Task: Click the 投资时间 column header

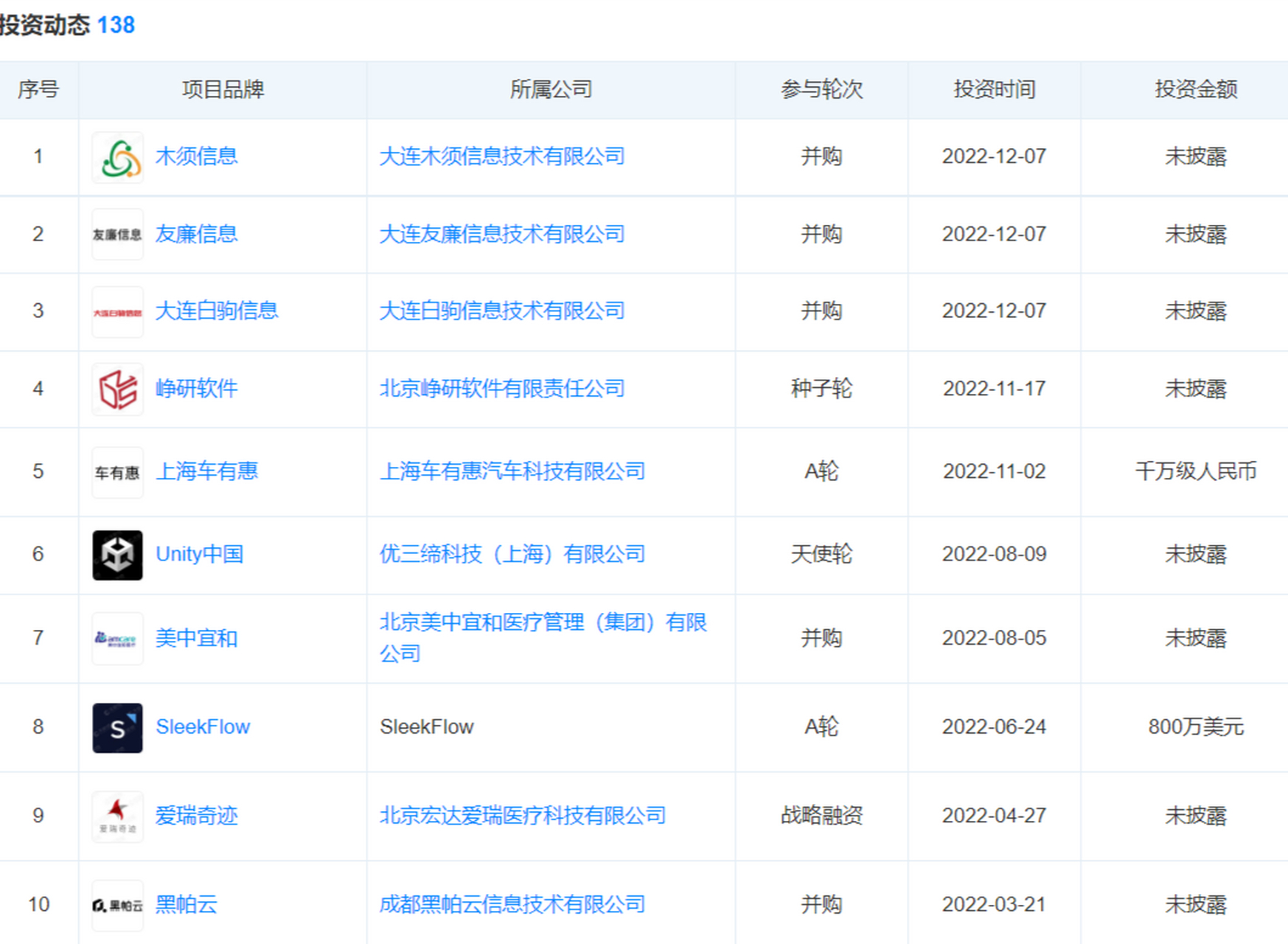Action: (x=995, y=89)
